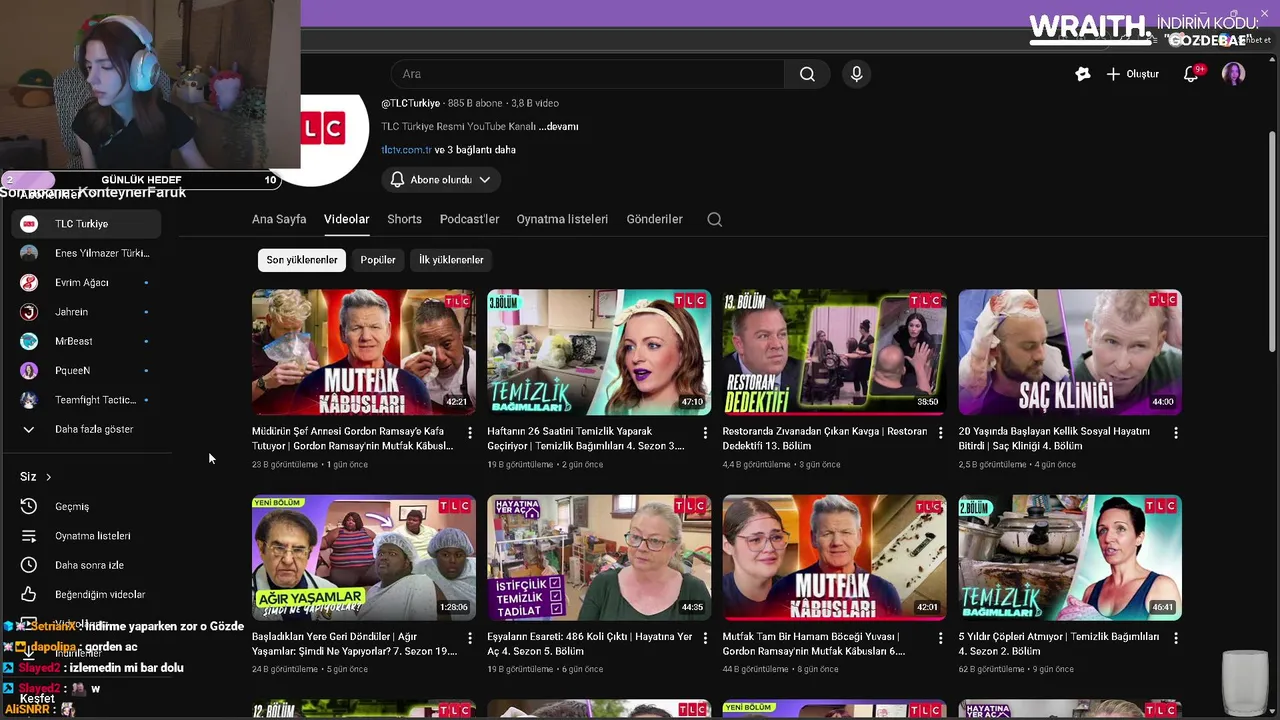Open Eşyaların Esareti: 486 Koli video title
1280x720 pixels.
pyautogui.click(x=590, y=644)
